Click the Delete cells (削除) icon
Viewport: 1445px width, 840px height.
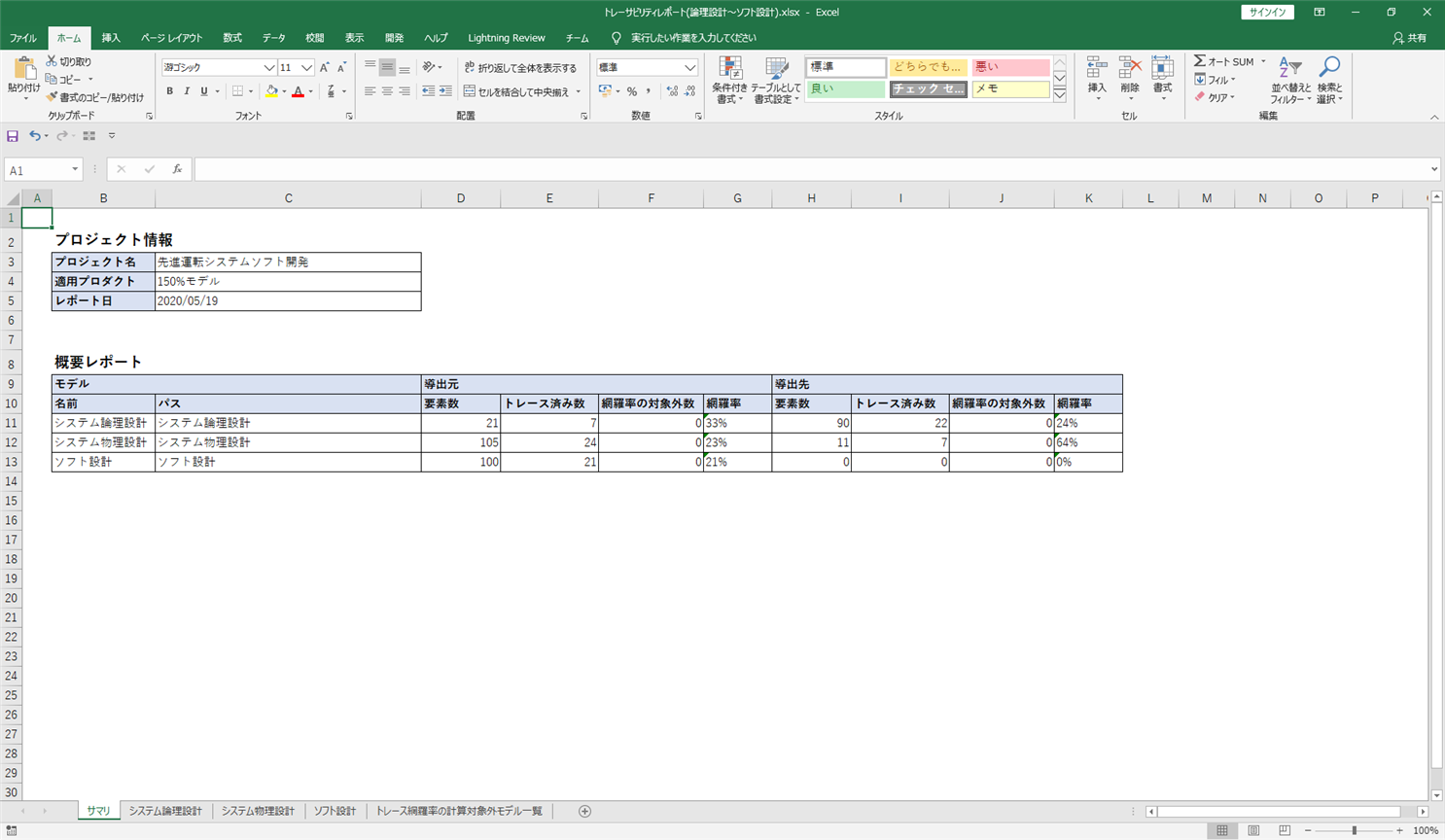(x=1129, y=68)
